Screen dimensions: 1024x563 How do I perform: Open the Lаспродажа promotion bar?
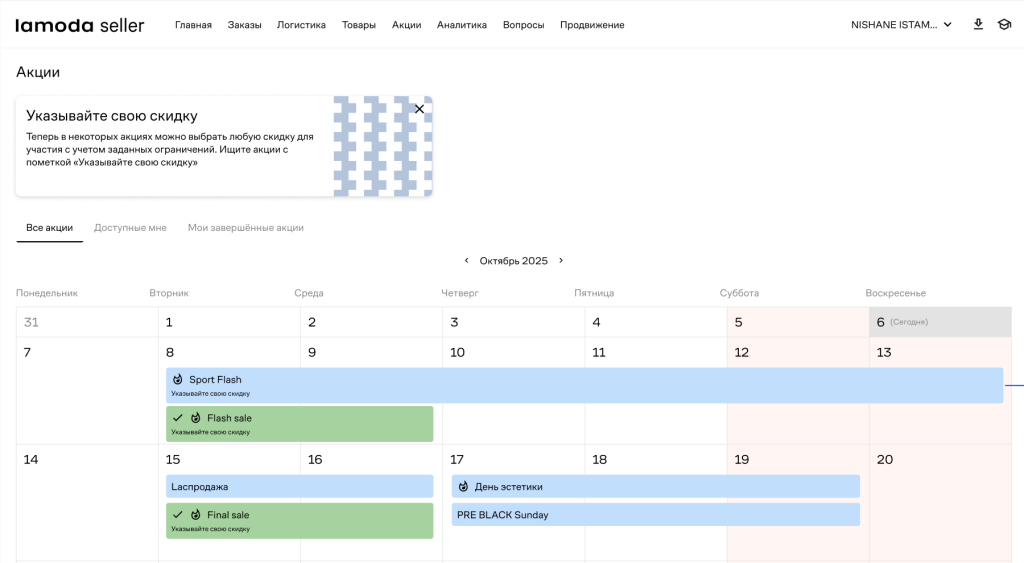[299, 487]
